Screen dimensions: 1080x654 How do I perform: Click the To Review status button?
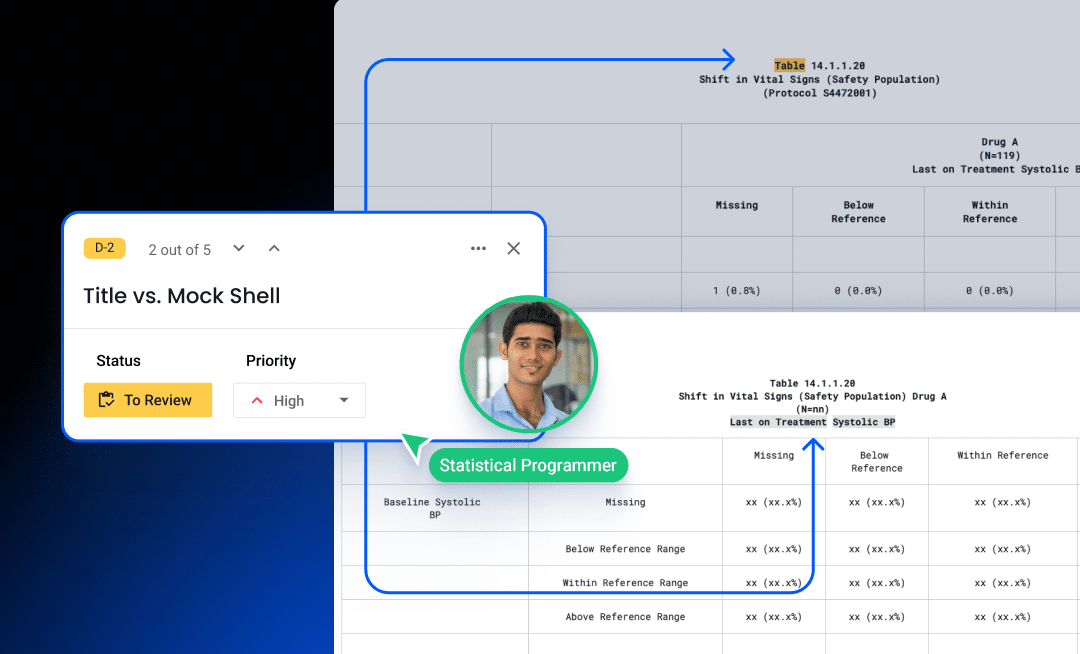click(x=148, y=400)
